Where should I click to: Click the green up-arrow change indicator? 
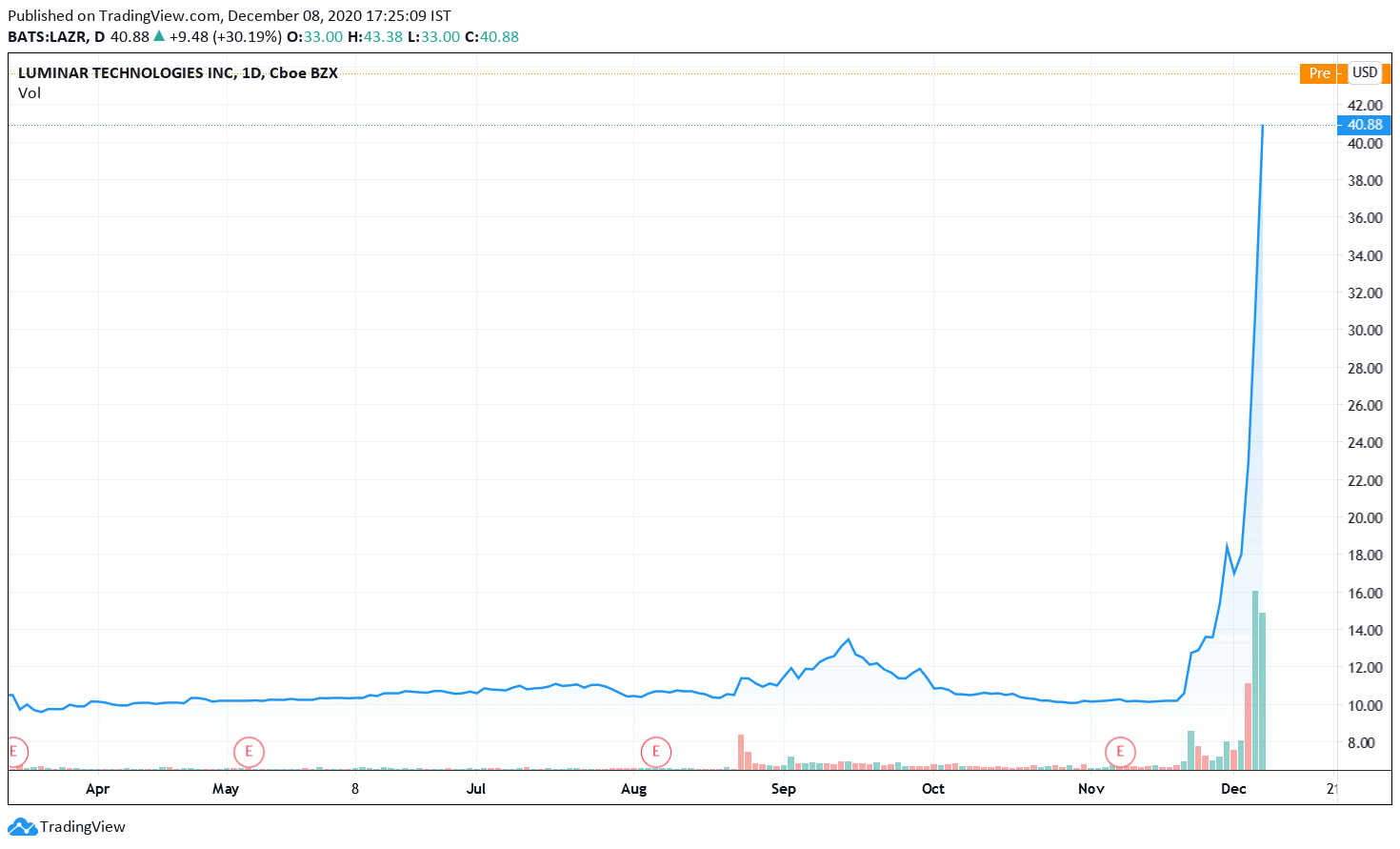coord(159,36)
